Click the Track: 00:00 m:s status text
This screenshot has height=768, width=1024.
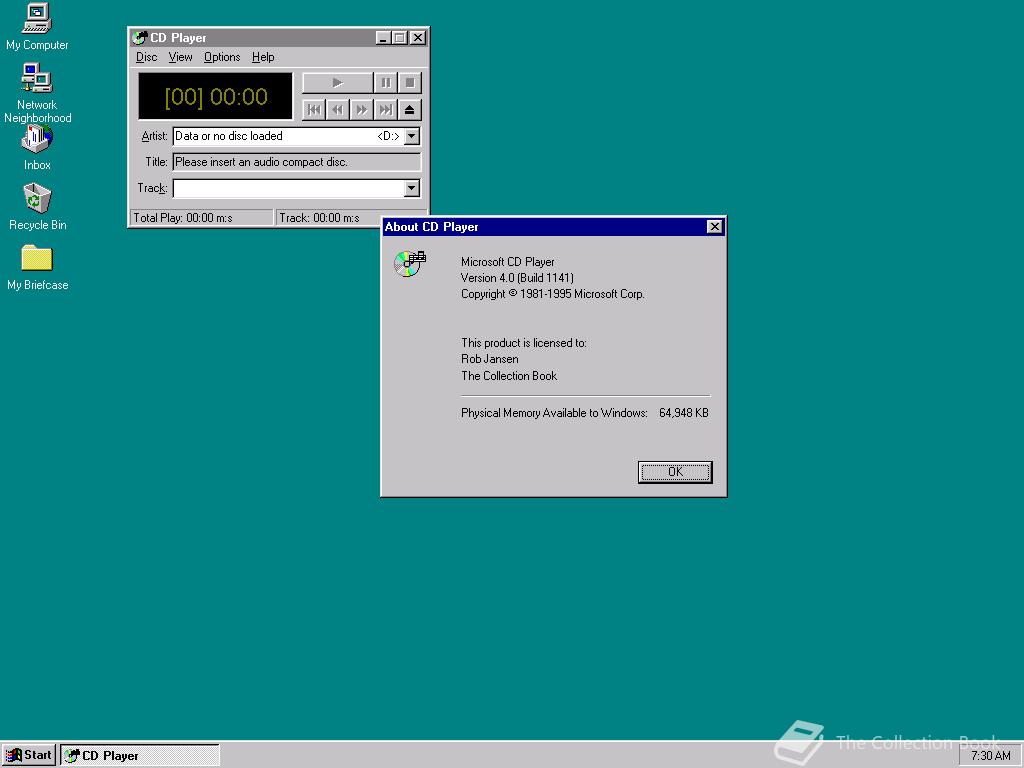[x=319, y=217]
